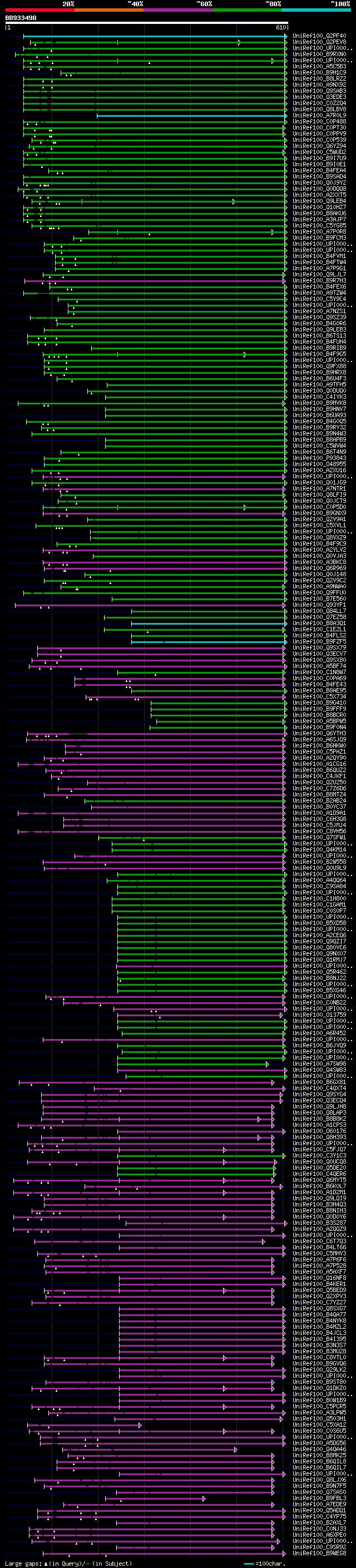The width and height of the screenshot is (356, 1568).
Task: Select hit label UniRef100_B8A3Q1
Action: pyautogui.click(x=319, y=623)
